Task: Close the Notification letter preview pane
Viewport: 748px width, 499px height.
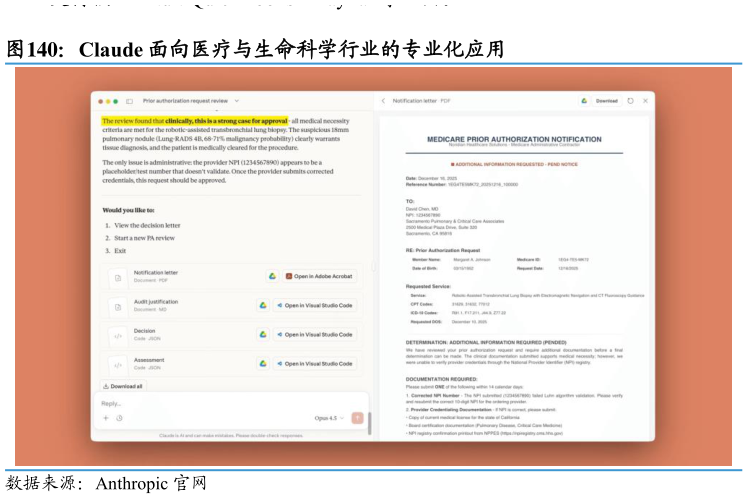Action: (x=645, y=101)
